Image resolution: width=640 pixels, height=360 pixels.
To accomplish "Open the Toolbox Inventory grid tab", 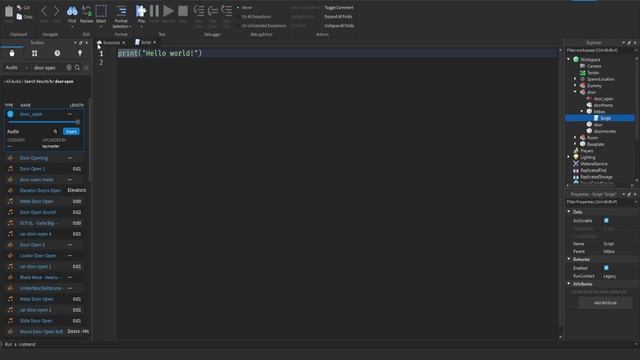I will pos(34,53).
